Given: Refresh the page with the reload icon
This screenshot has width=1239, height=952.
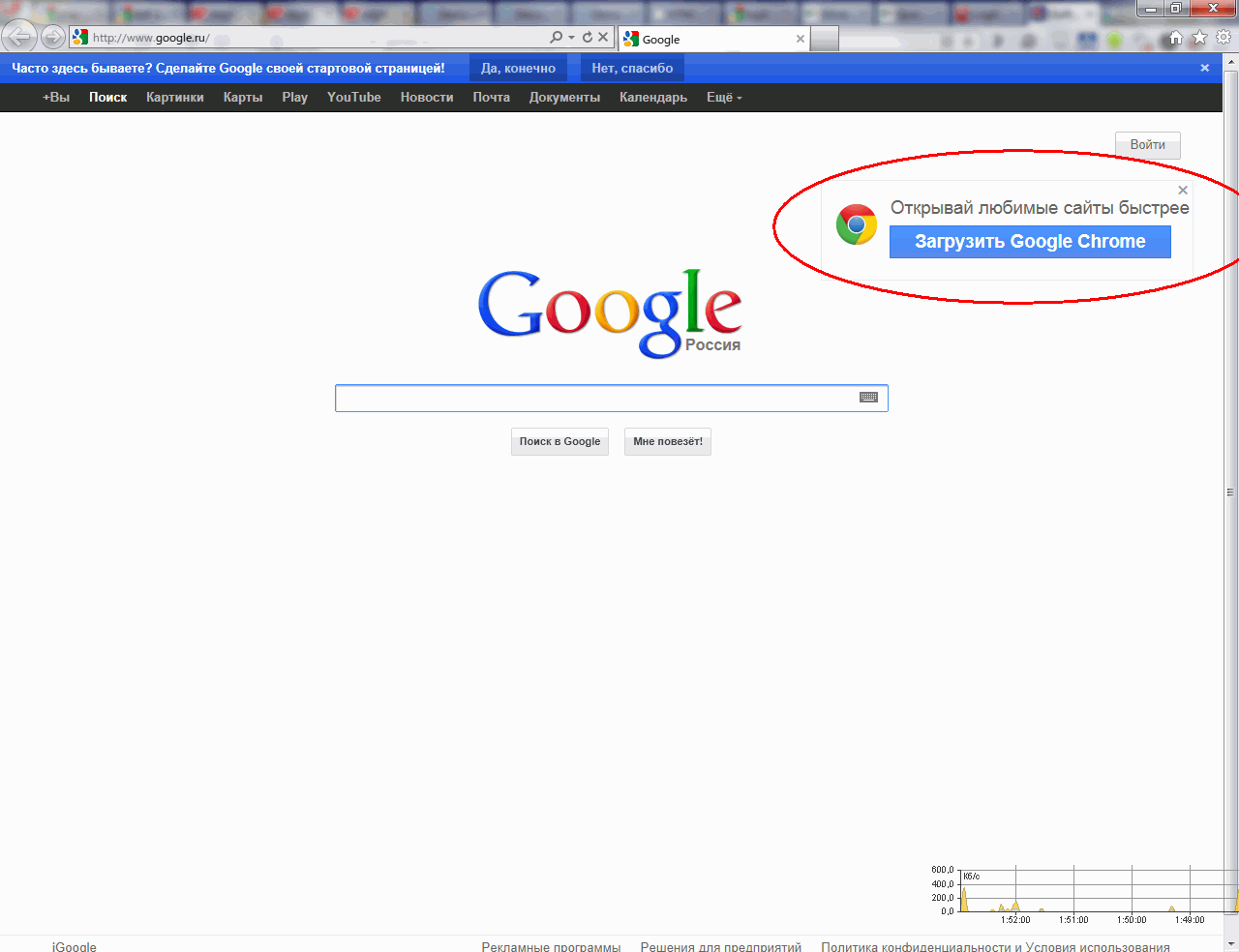Looking at the screenshot, I should [587, 37].
